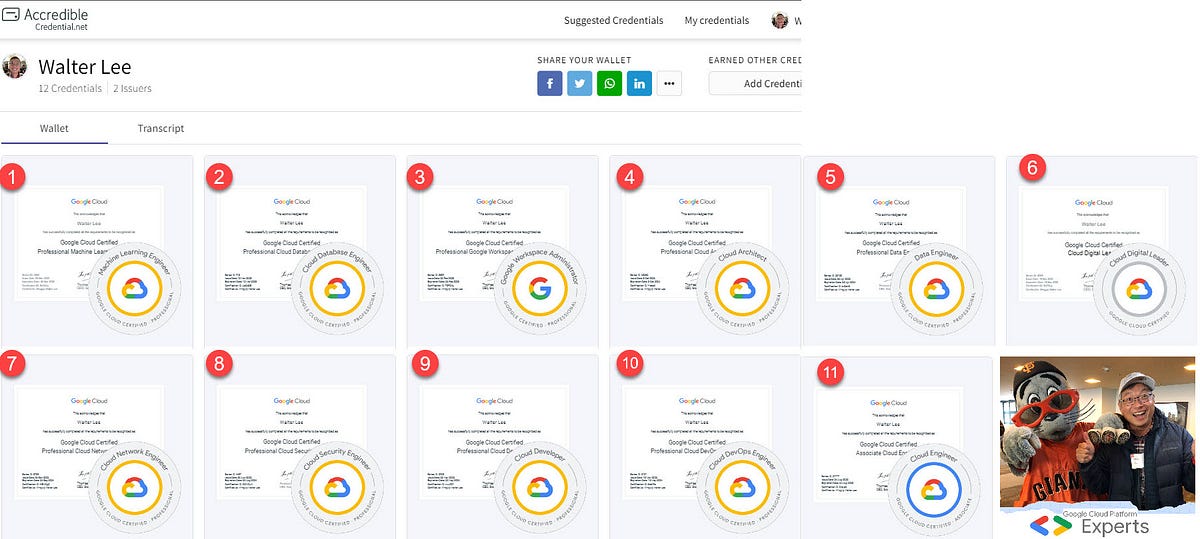Viewport: 1200px width, 539px height.
Task: Share wallet via WhatsApp
Action: 609,83
